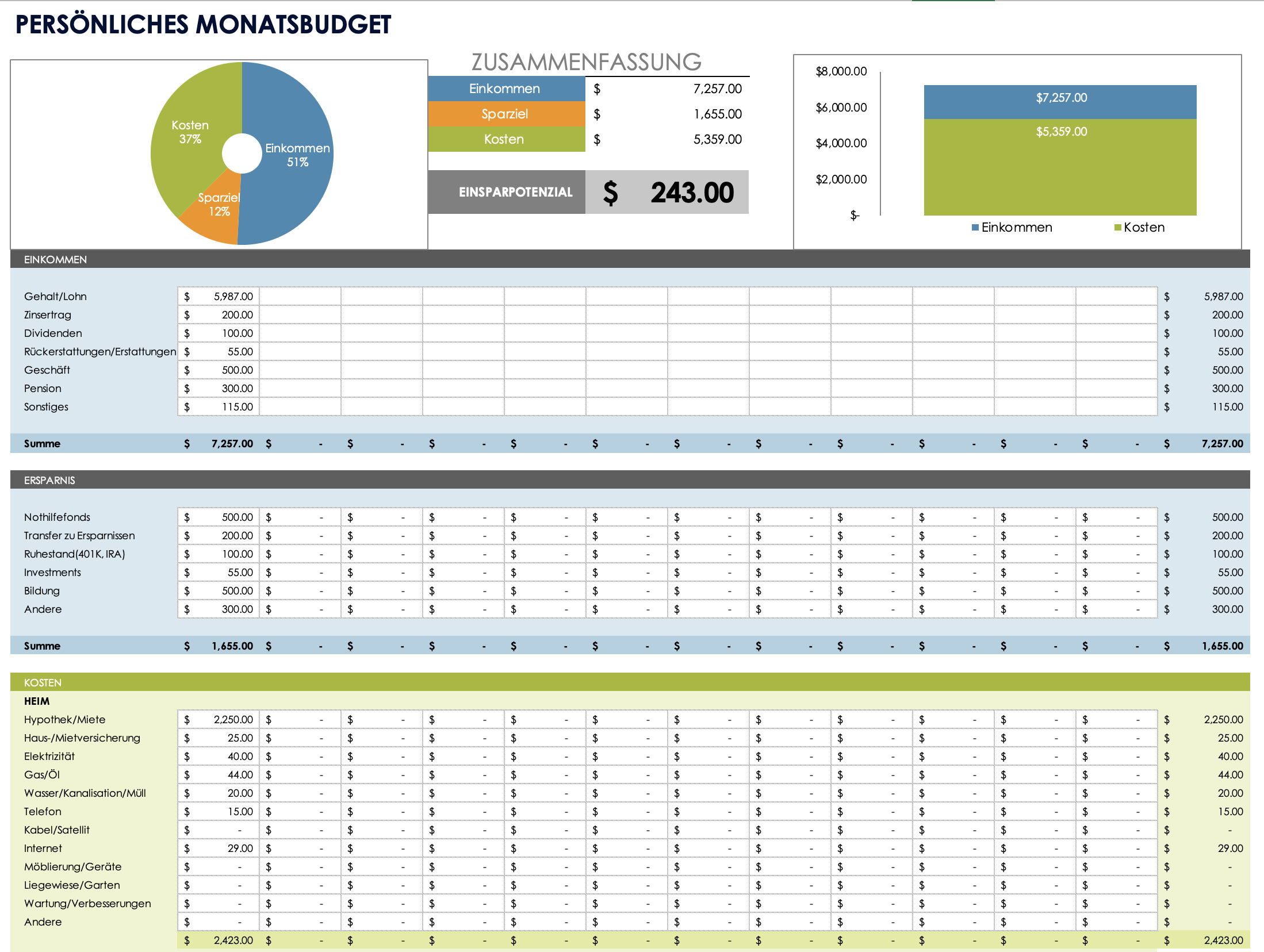
Task: Click the EINSPARPOTENZIAL label
Action: click(507, 192)
